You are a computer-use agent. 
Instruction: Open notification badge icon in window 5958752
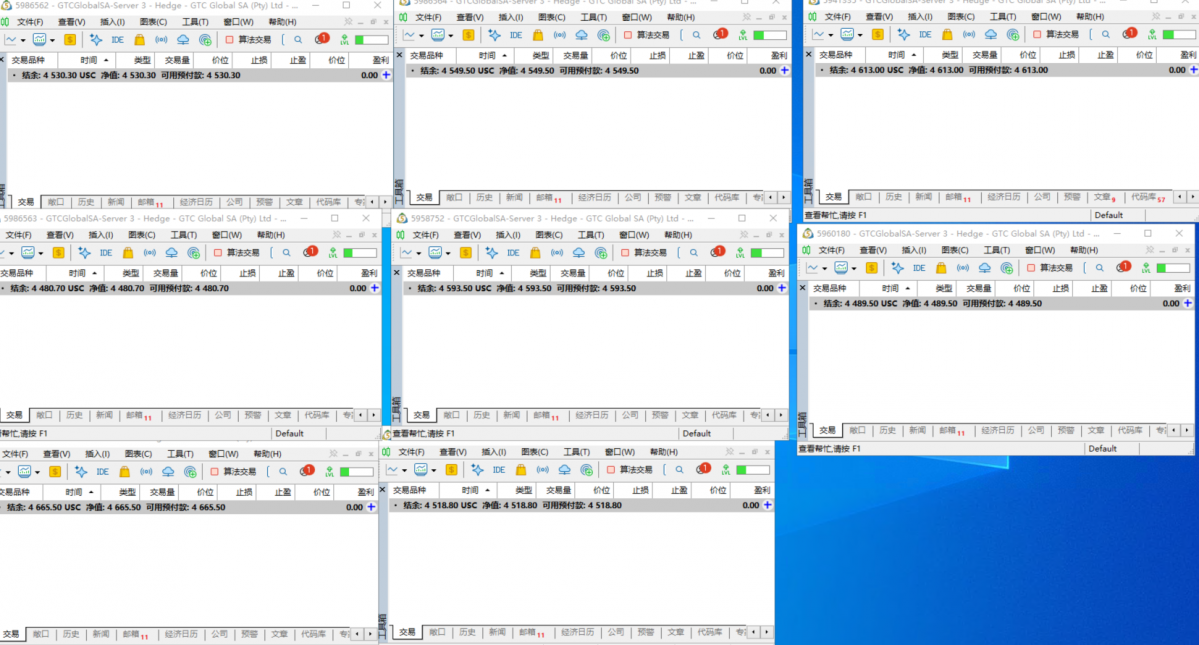(717, 252)
